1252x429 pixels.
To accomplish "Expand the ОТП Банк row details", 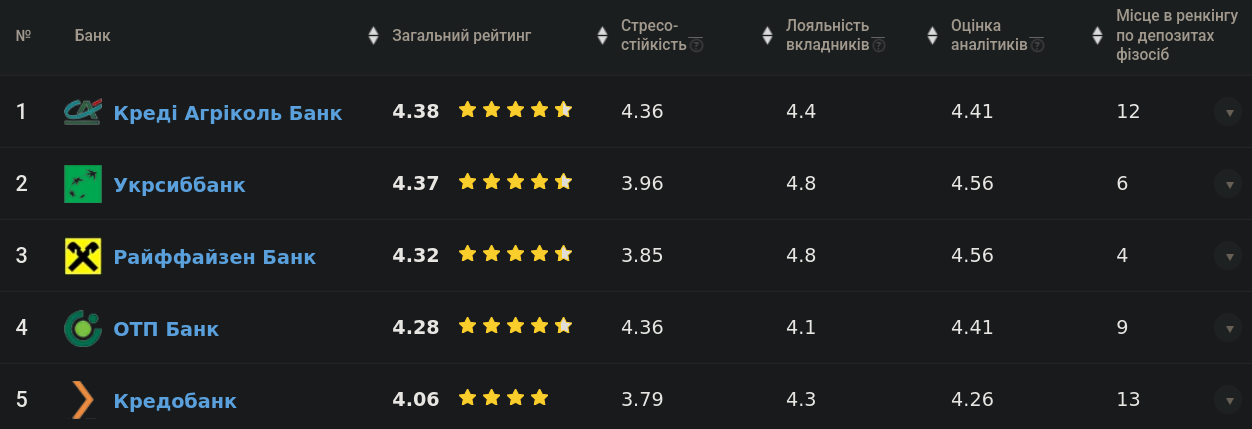I will click(x=1227, y=328).
